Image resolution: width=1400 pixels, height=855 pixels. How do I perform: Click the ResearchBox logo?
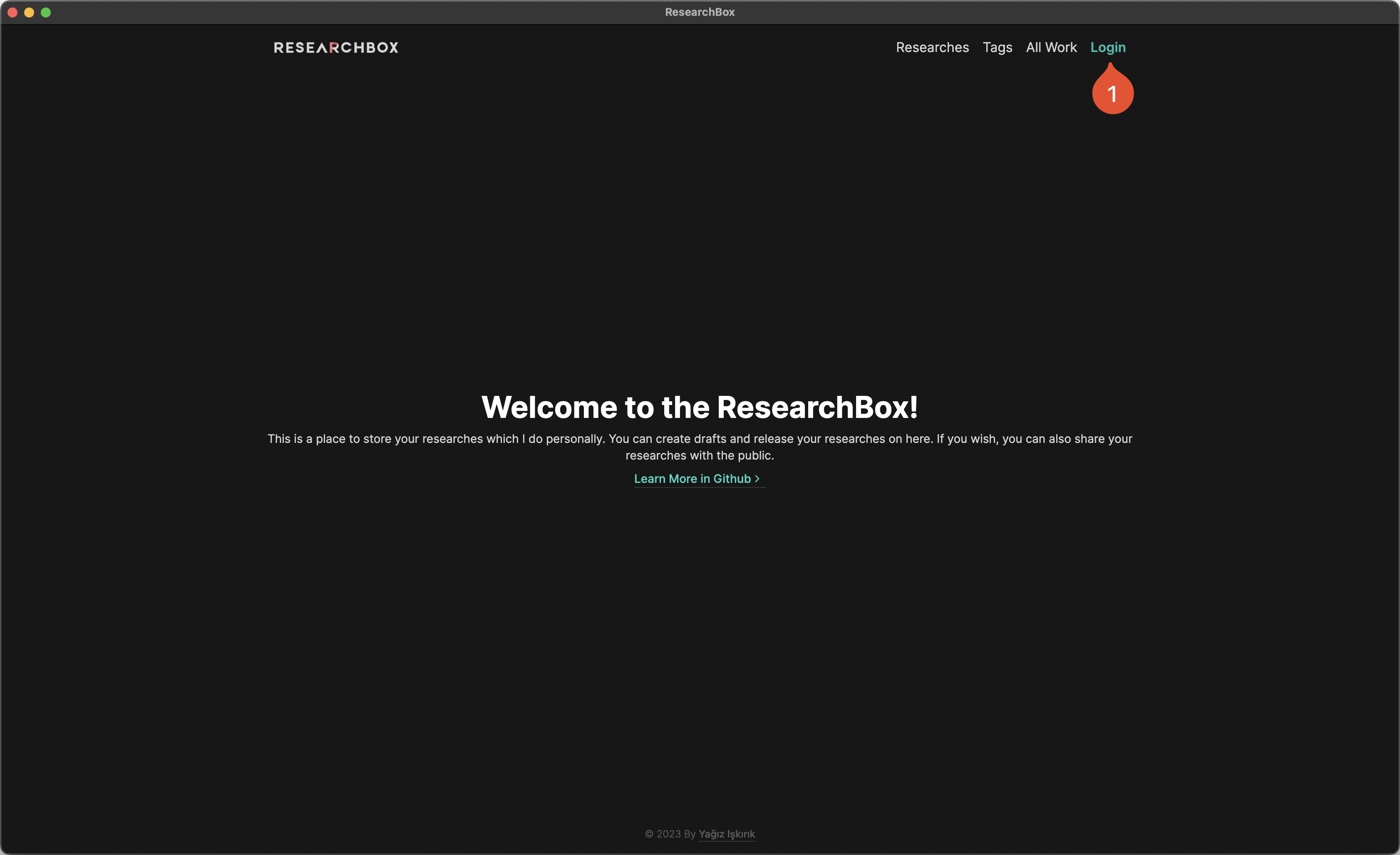pos(336,48)
